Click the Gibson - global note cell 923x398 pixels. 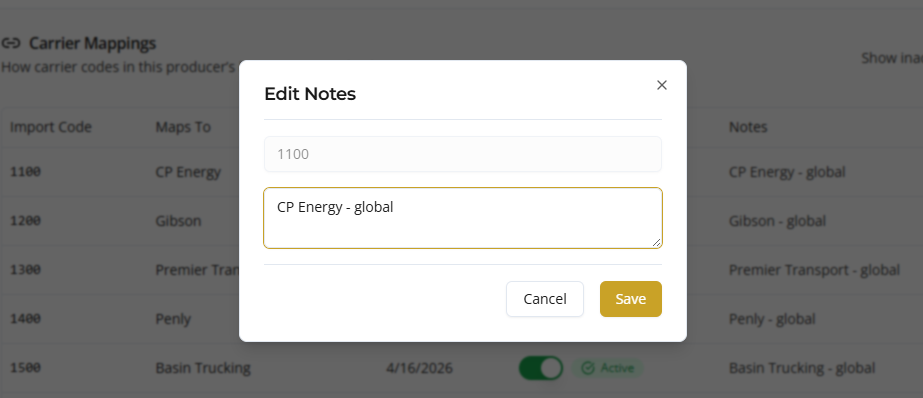click(x=777, y=221)
